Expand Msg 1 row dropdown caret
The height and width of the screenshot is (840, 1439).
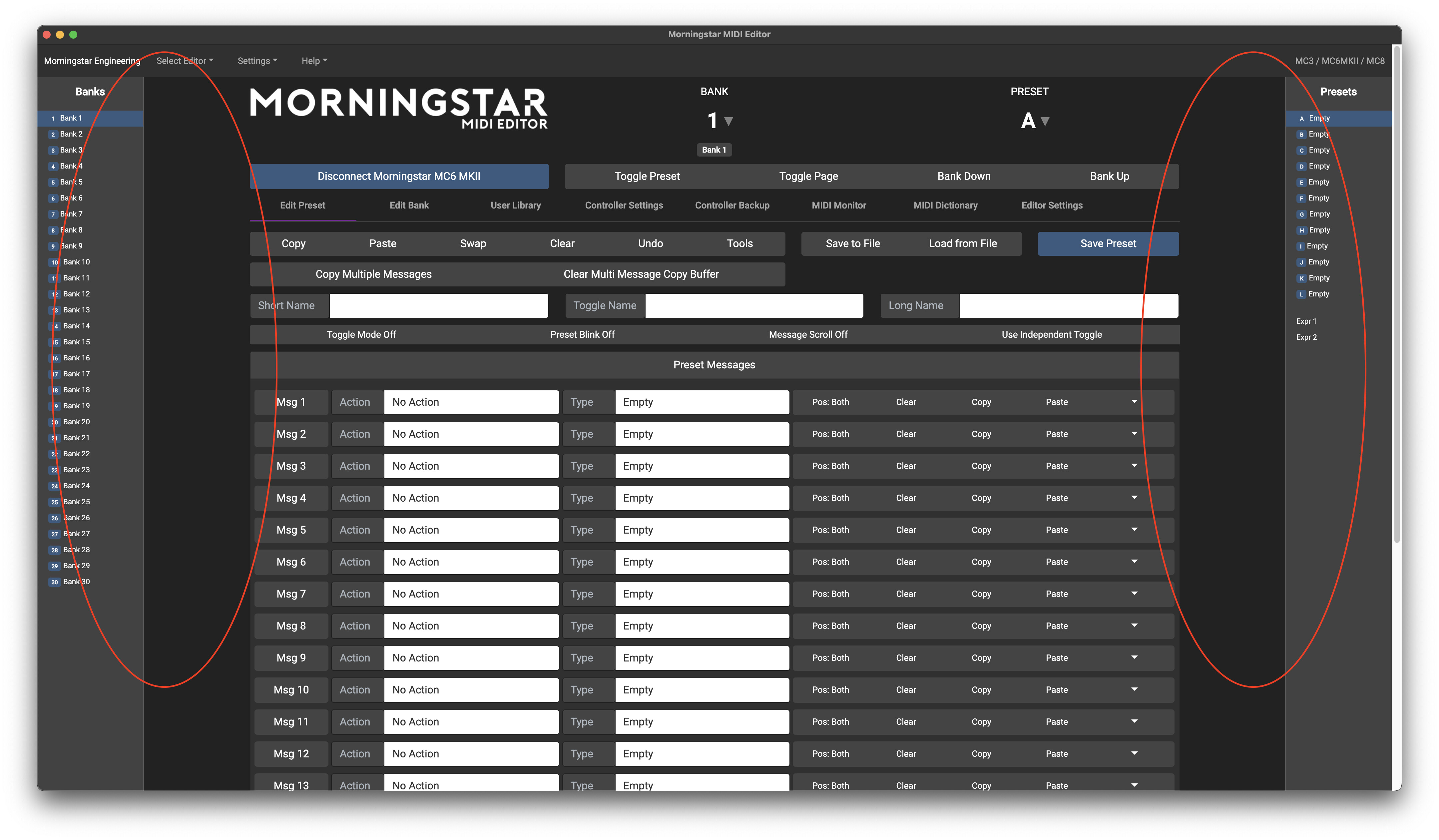tap(1134, 401)
